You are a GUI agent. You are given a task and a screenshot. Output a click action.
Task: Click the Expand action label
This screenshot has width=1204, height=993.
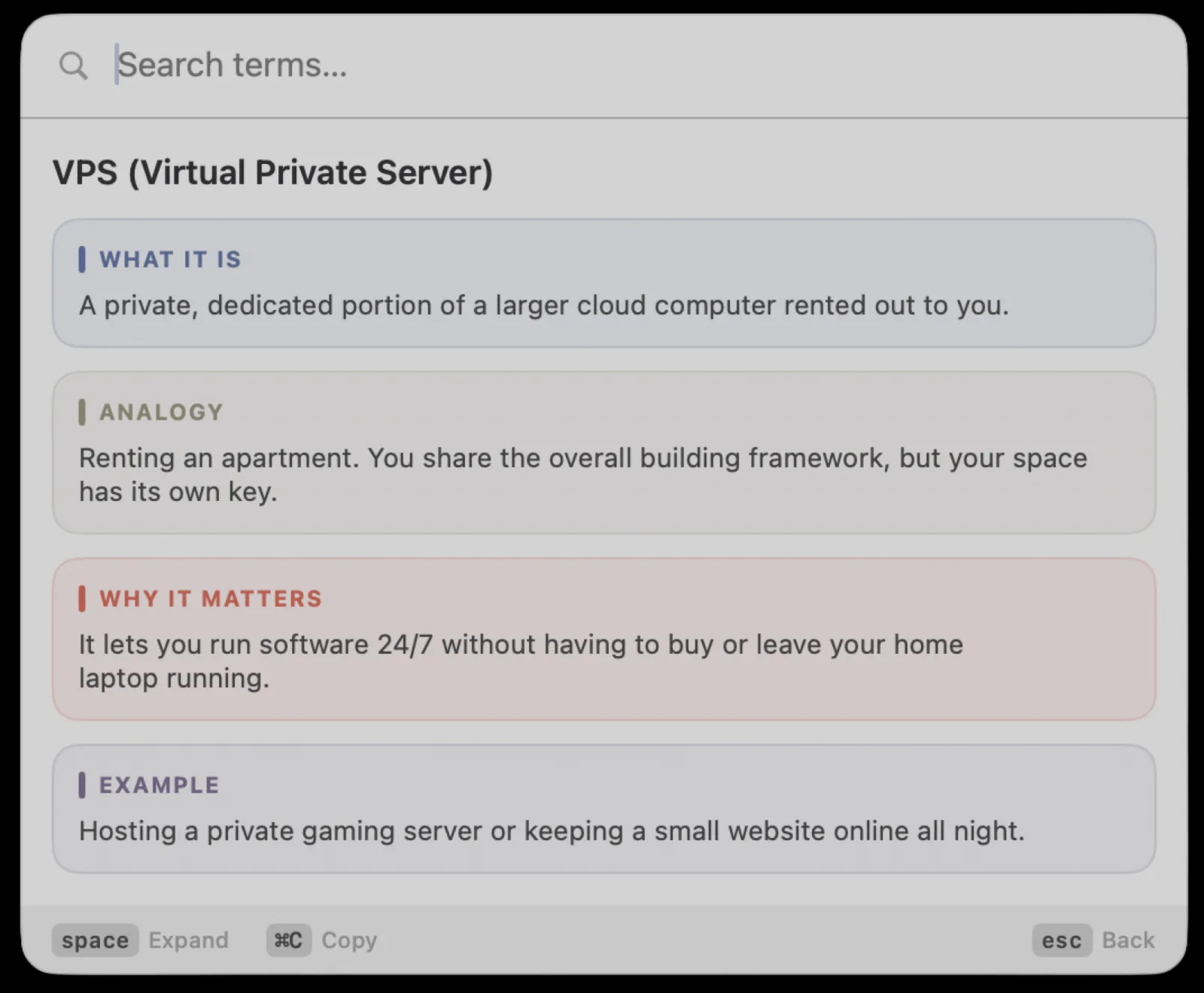[188, 940]
